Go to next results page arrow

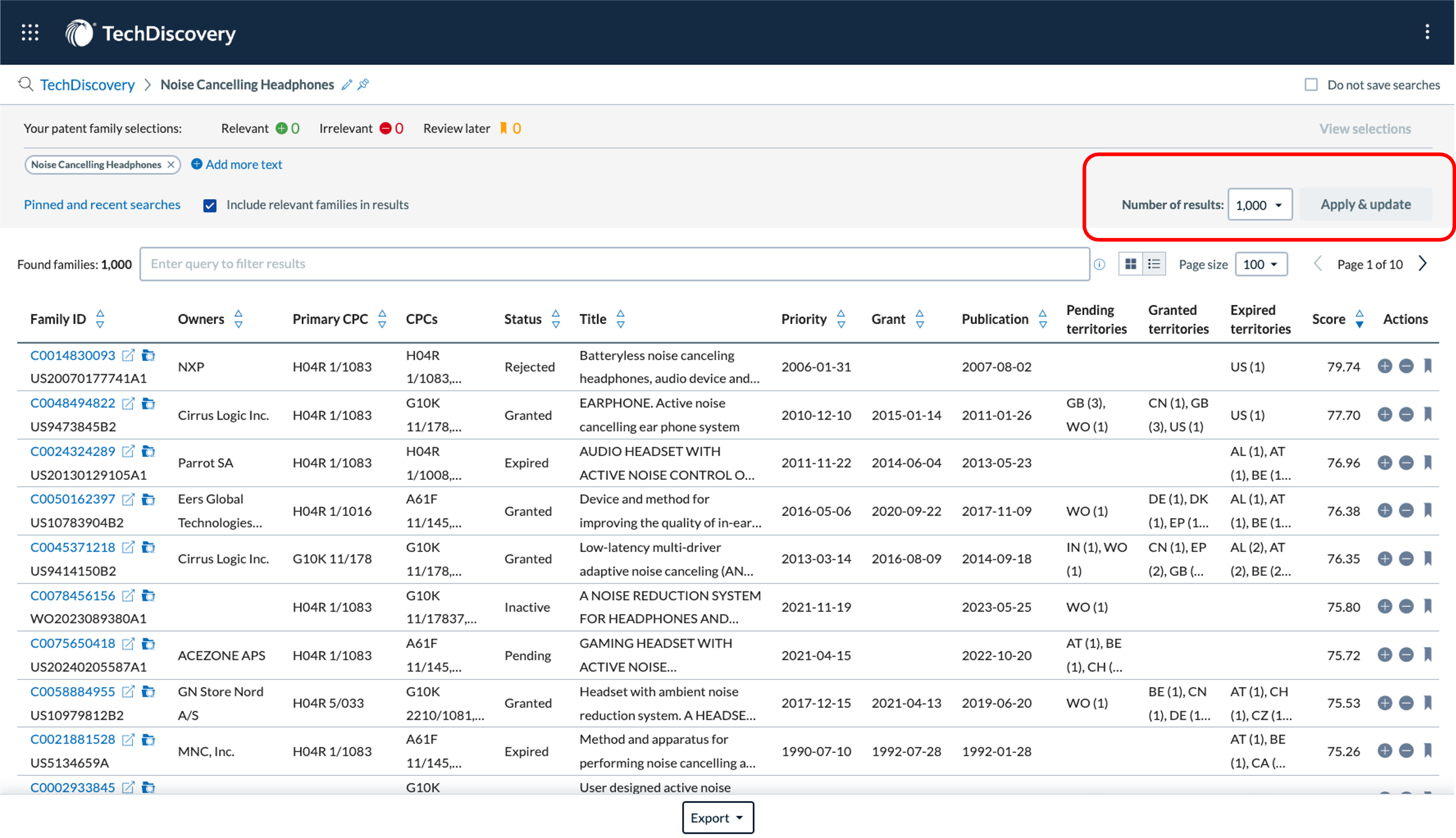click(x=1423, y=264)
